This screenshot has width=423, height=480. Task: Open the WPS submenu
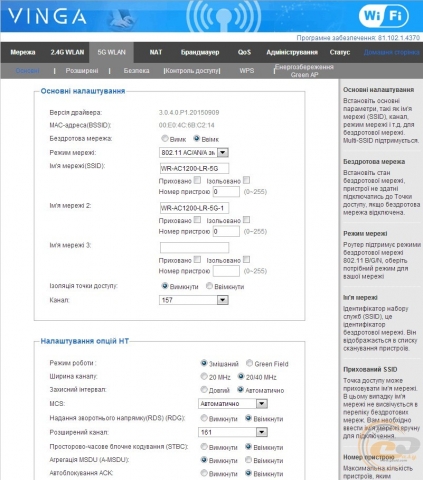coord(247,71)
